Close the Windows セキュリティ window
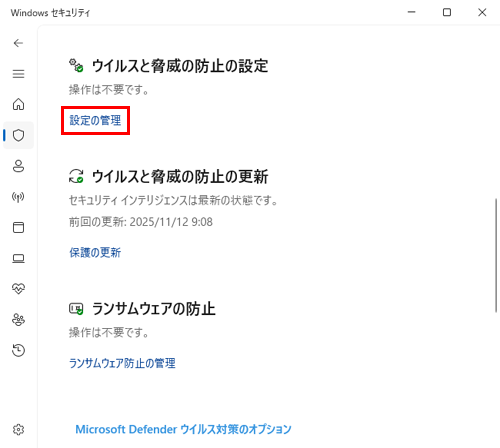This screenshot has height=448, width=500. [482, 12]
